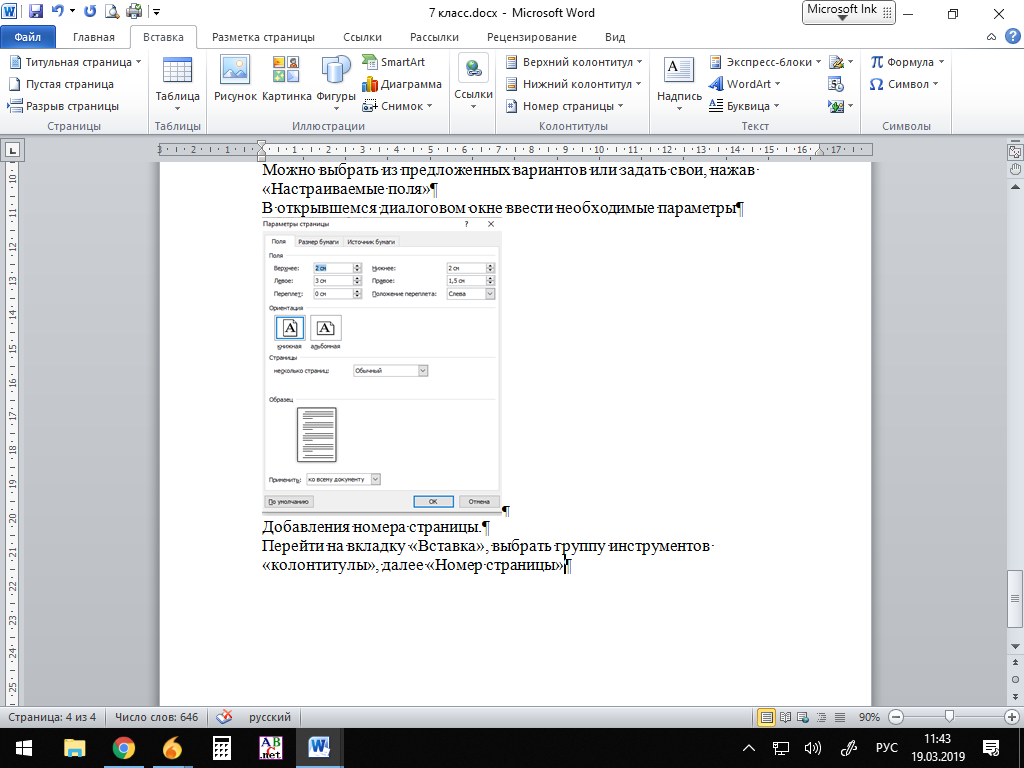Switch to full screen reading view
Screen dimensions: 1024x768
tap(785, 717)
